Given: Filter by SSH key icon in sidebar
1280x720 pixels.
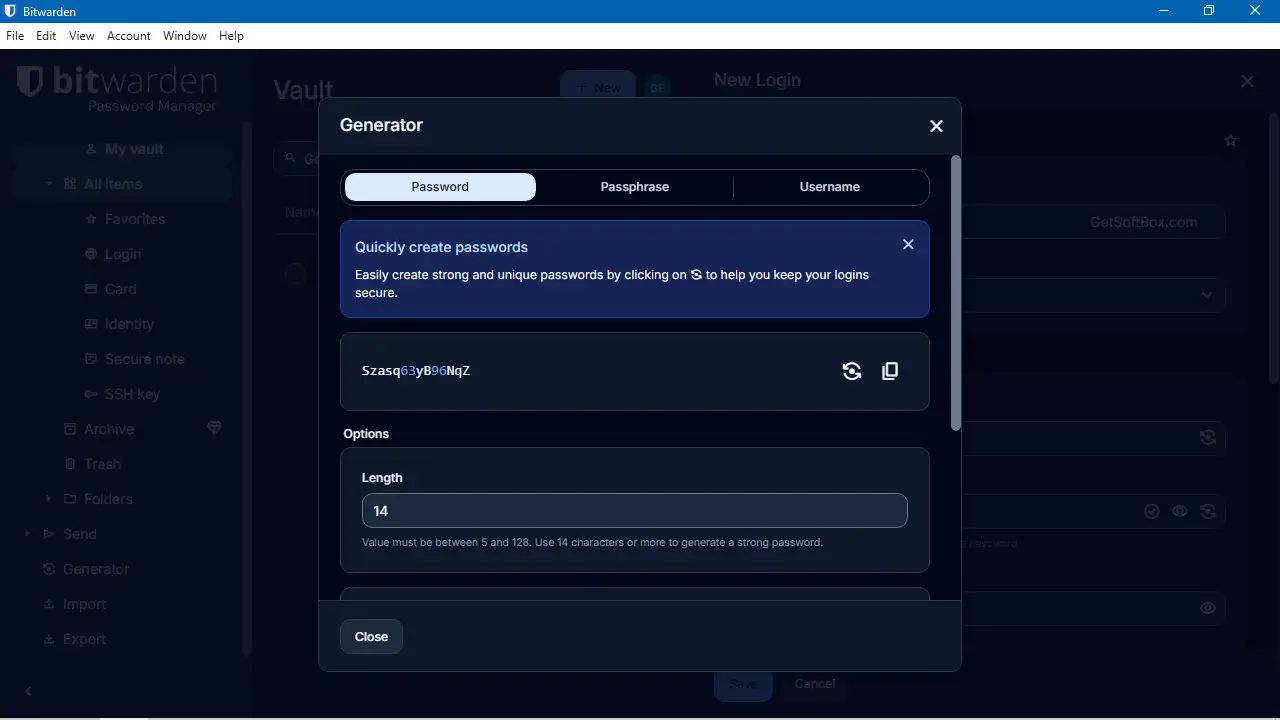Looking at the screenshot, I should click(x=92, y=394).
